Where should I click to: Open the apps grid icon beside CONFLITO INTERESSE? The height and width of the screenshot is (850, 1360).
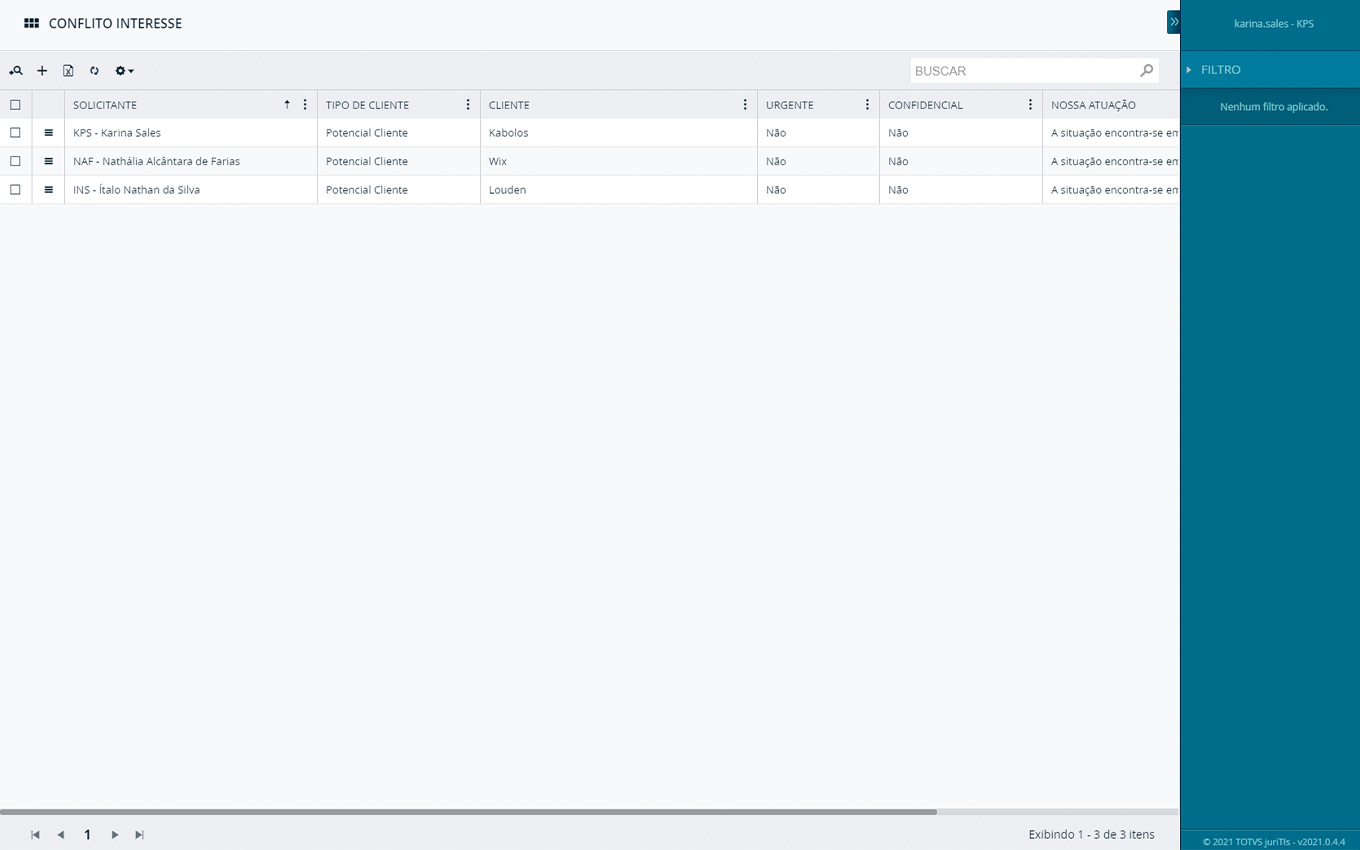31,23
